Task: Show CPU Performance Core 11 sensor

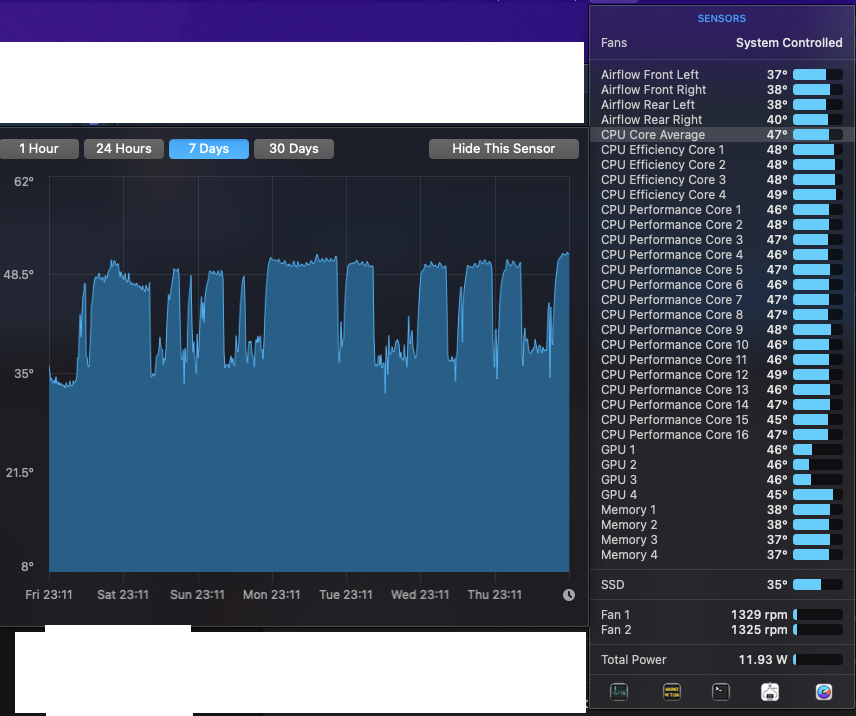Action: click(722, 360)
